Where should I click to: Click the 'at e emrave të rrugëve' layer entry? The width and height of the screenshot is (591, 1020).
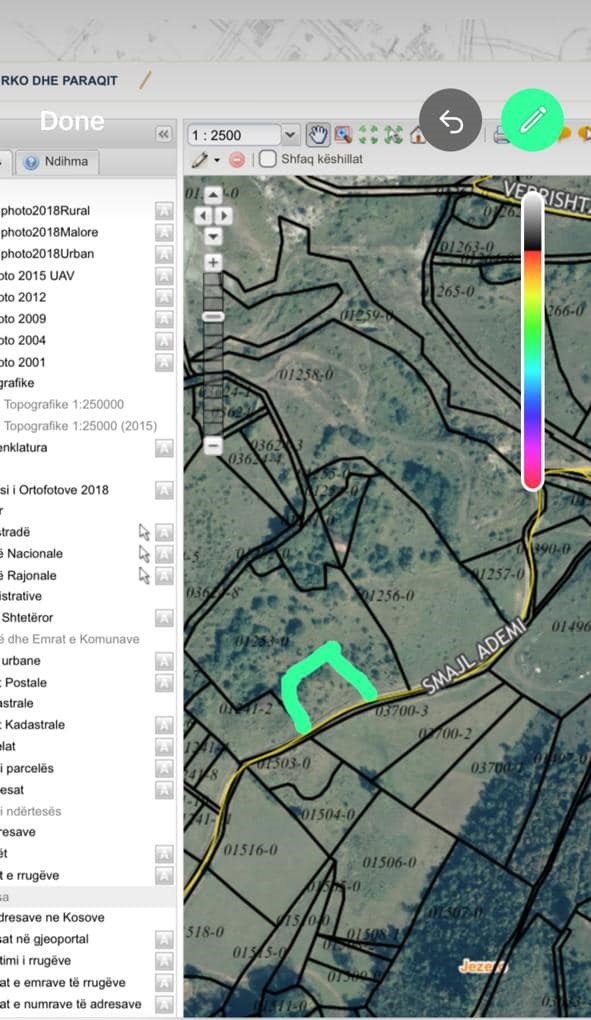(x=63, y=983)
